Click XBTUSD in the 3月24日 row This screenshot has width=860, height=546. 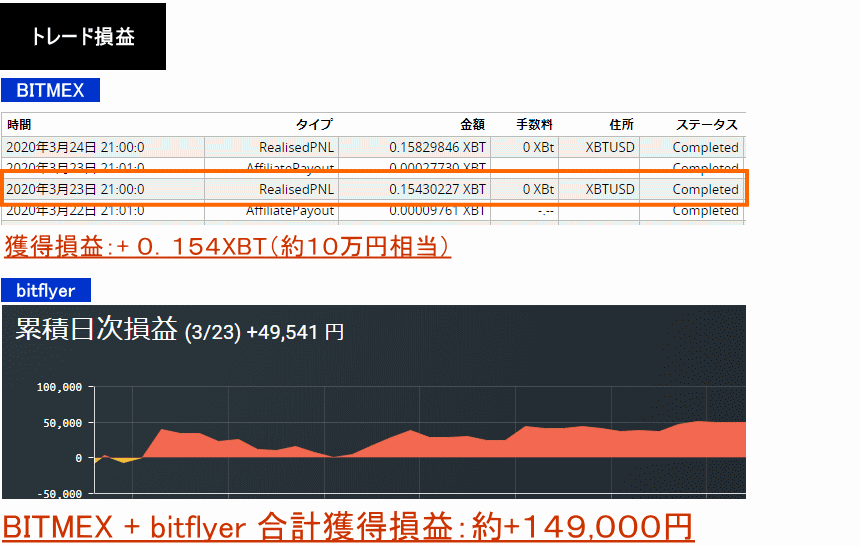click(x=610, y=147)
